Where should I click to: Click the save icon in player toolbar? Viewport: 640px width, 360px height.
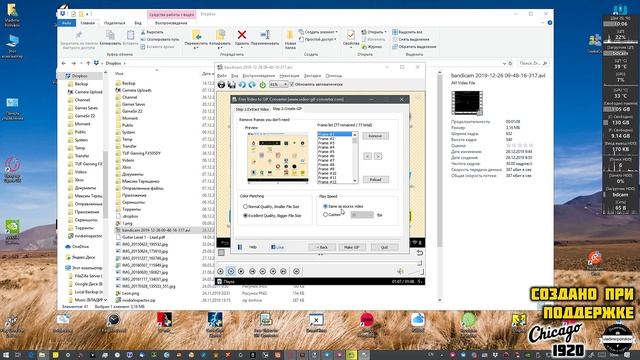231,84
